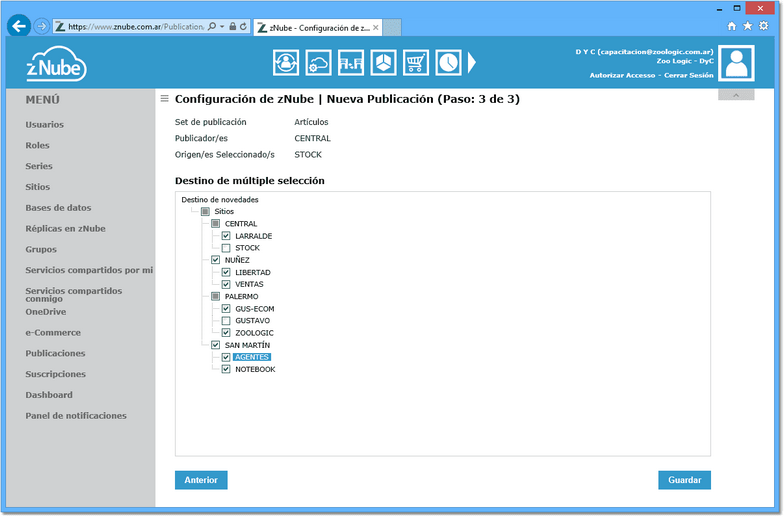Open the shopping cart toolbar icon
Viewport: 784px width, 517px height.
point(416,63)
